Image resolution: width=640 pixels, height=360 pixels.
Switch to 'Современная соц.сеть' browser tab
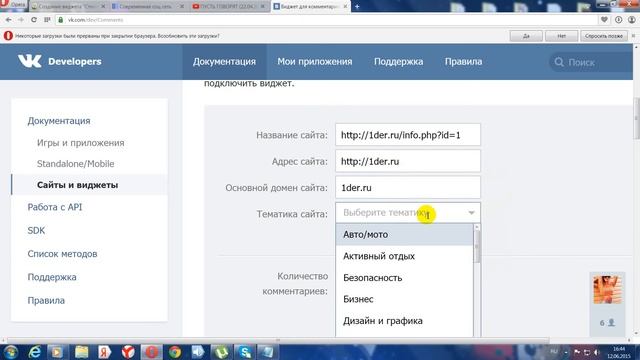148,6
